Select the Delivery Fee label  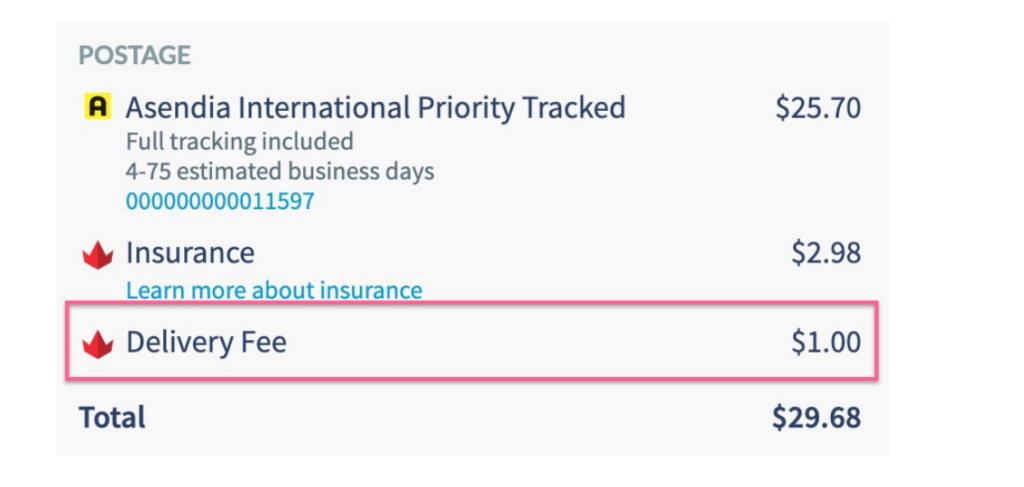(x=206, y=342)
